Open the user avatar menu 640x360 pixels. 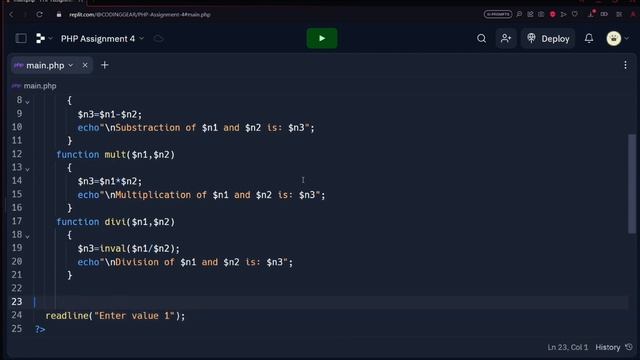[613, 38]
